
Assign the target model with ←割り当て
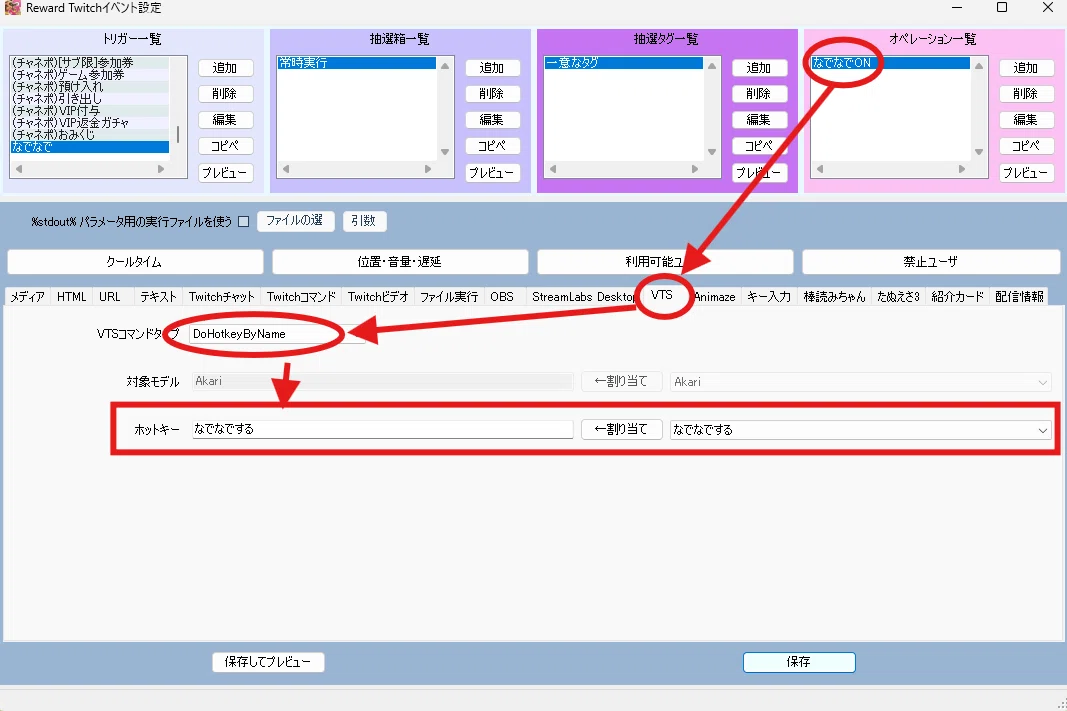621,382
